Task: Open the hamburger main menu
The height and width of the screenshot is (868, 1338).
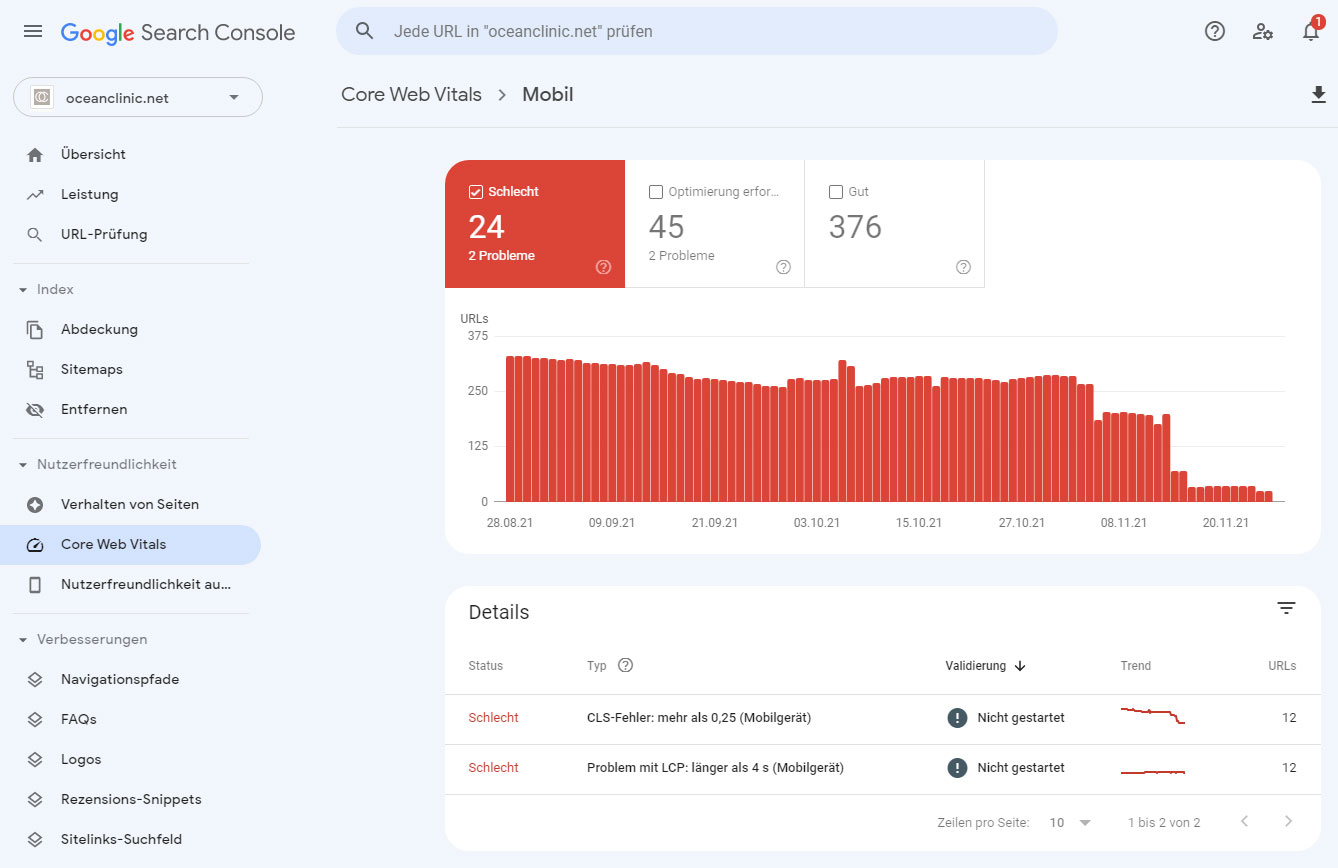Action: [x=33, y=31]
